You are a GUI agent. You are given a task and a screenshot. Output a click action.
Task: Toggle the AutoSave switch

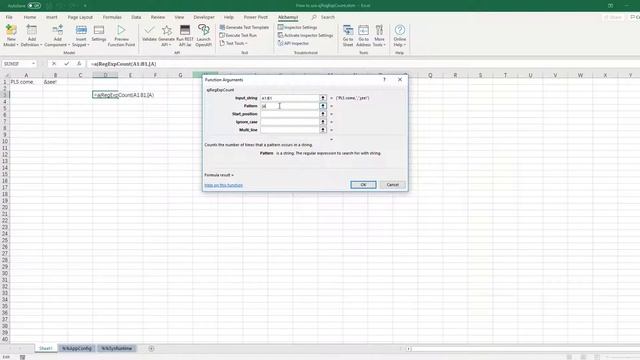click(x=34, y=6)
